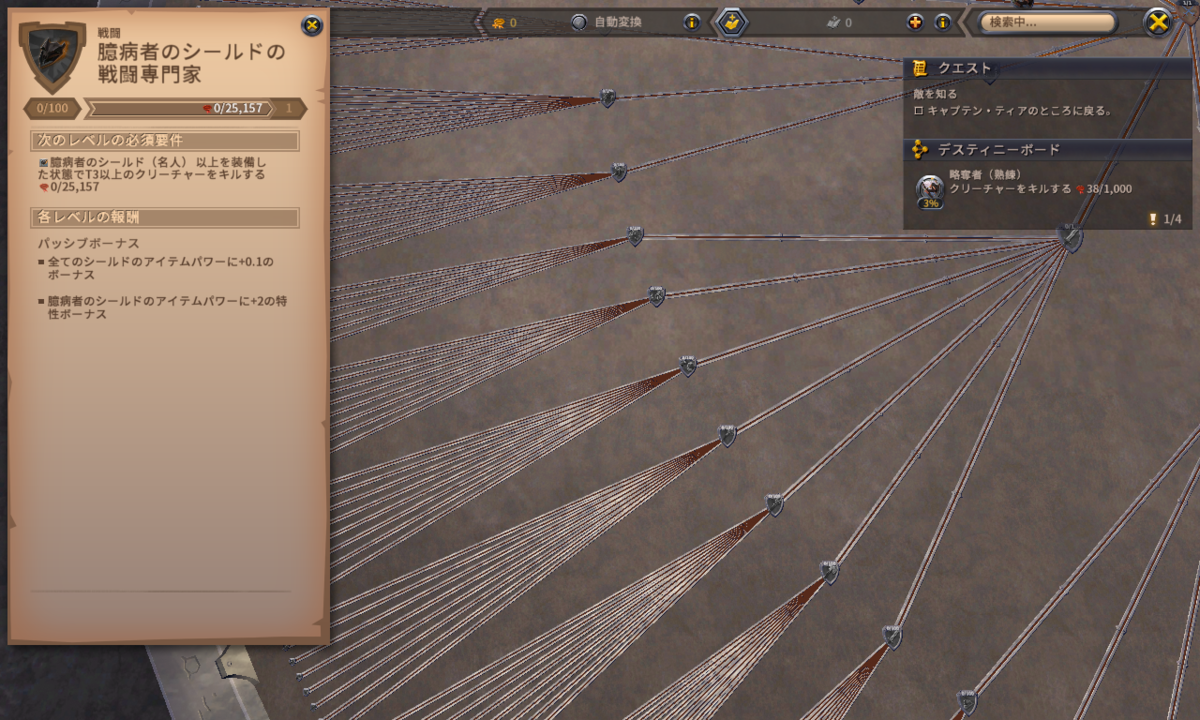Select the topmost shield node on the board
1200x720 pixels.
click(x=607, y=98)
